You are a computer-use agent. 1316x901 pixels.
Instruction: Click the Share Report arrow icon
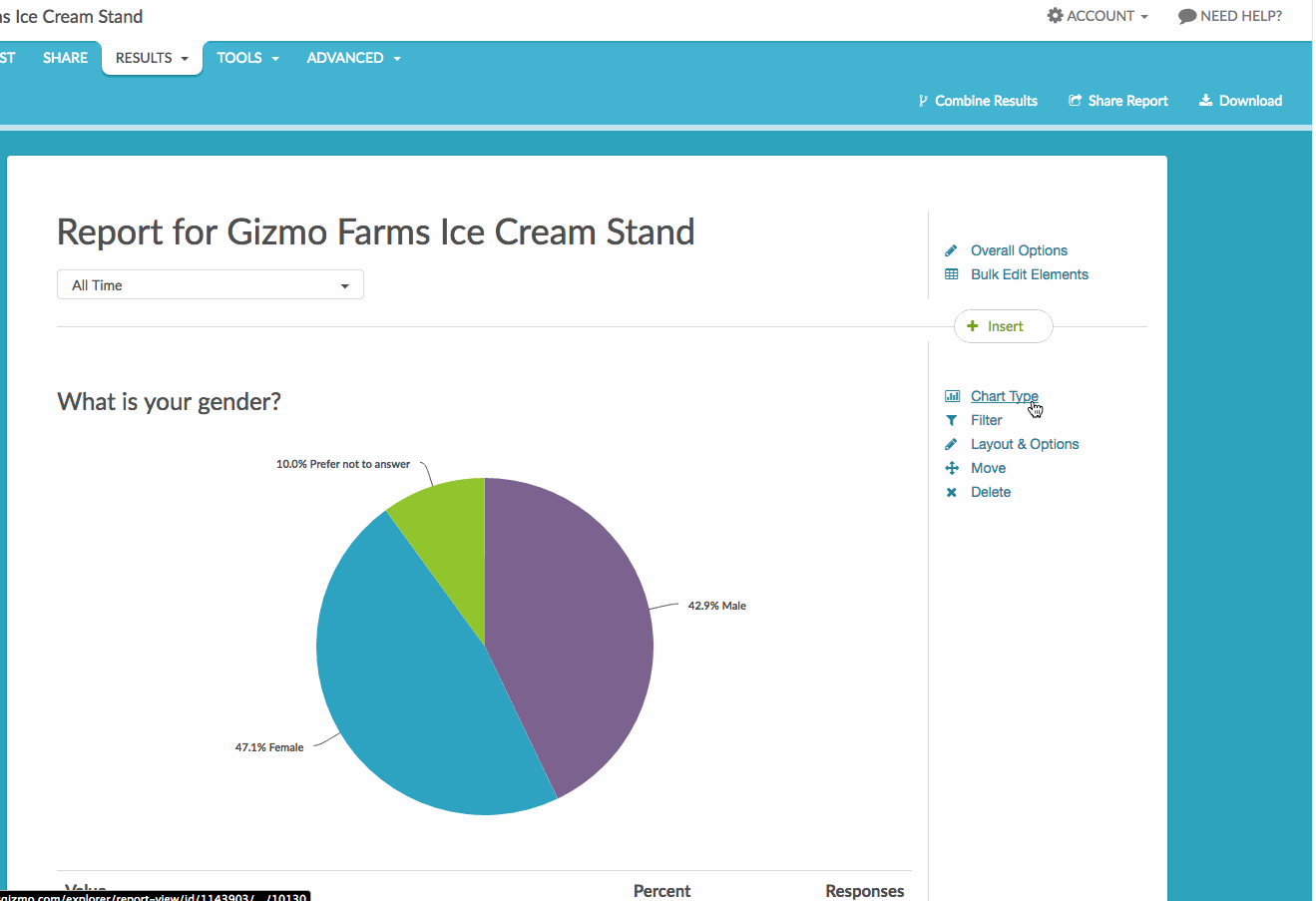(1076, 101)
